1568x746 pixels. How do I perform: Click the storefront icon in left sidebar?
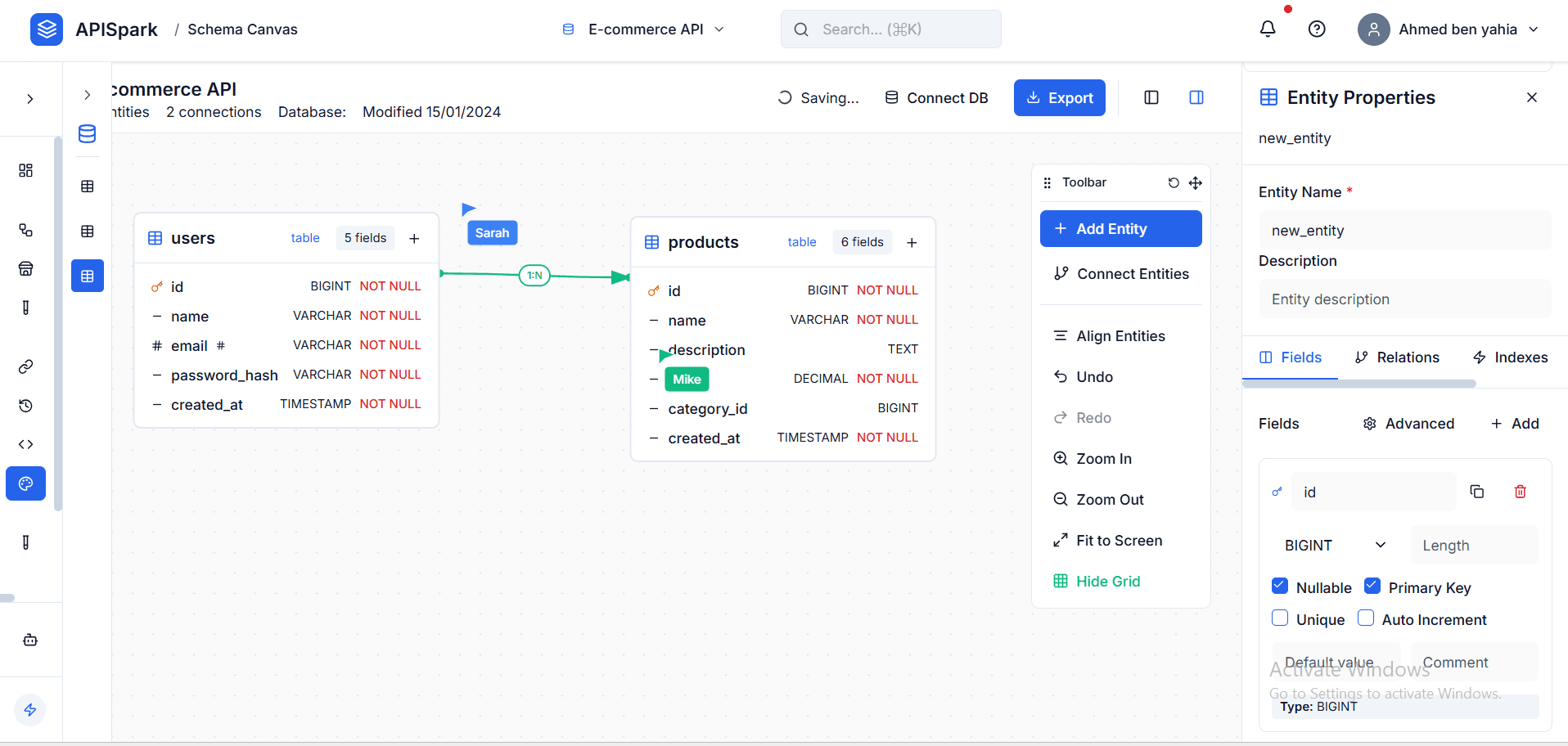26,268
